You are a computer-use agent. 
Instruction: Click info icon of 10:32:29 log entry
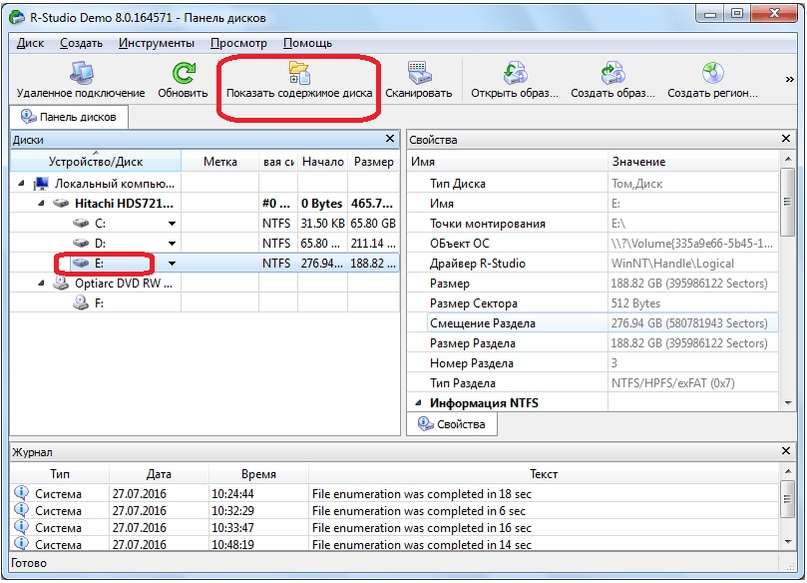tap(21, 509)
